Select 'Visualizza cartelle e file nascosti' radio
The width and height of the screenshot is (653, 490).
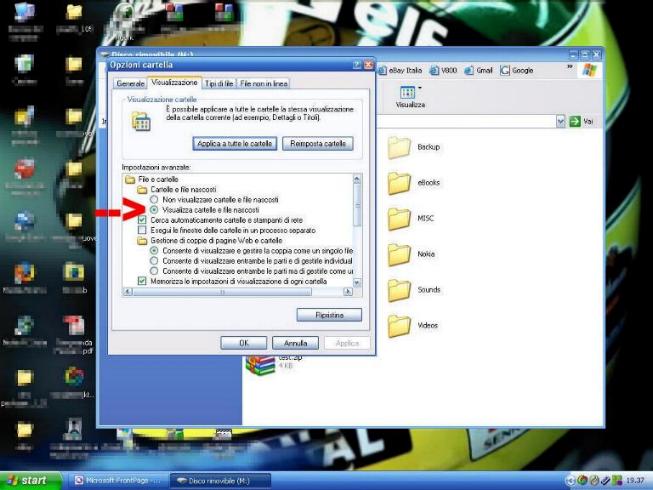pos(154,210)
